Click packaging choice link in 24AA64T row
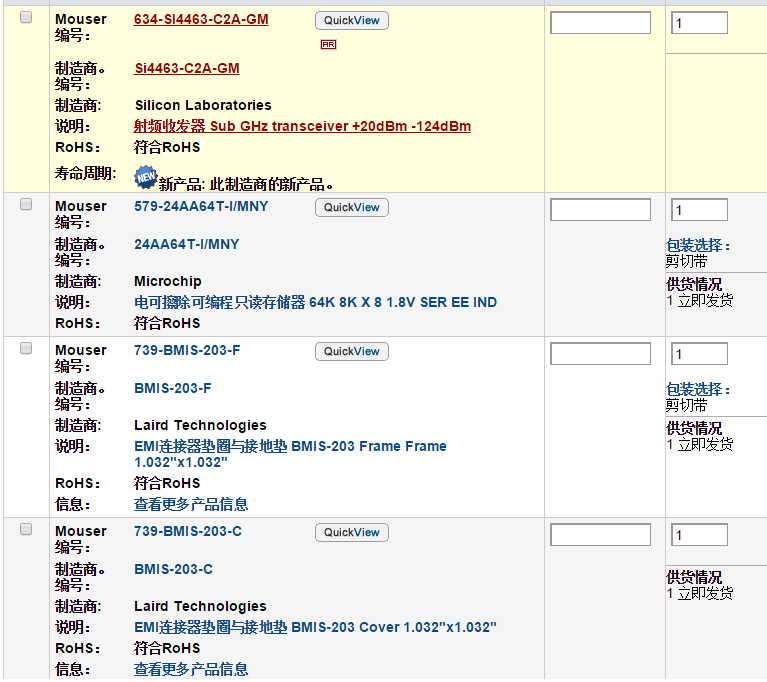This screenshot has width=767, height=682. pos(698,245)
